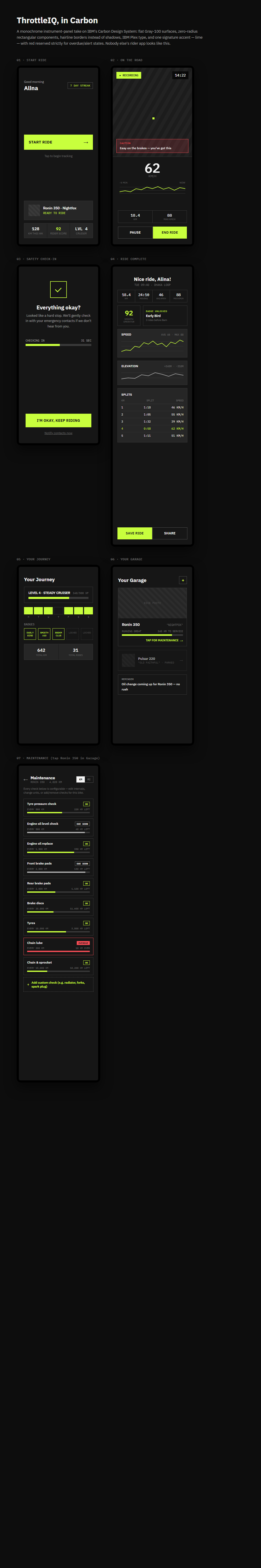Click the Monday activity square in Your Journey
Image resolution: width=261 pixels, height=1568 pixels.
pyautogui.click(x=29, y=610)
